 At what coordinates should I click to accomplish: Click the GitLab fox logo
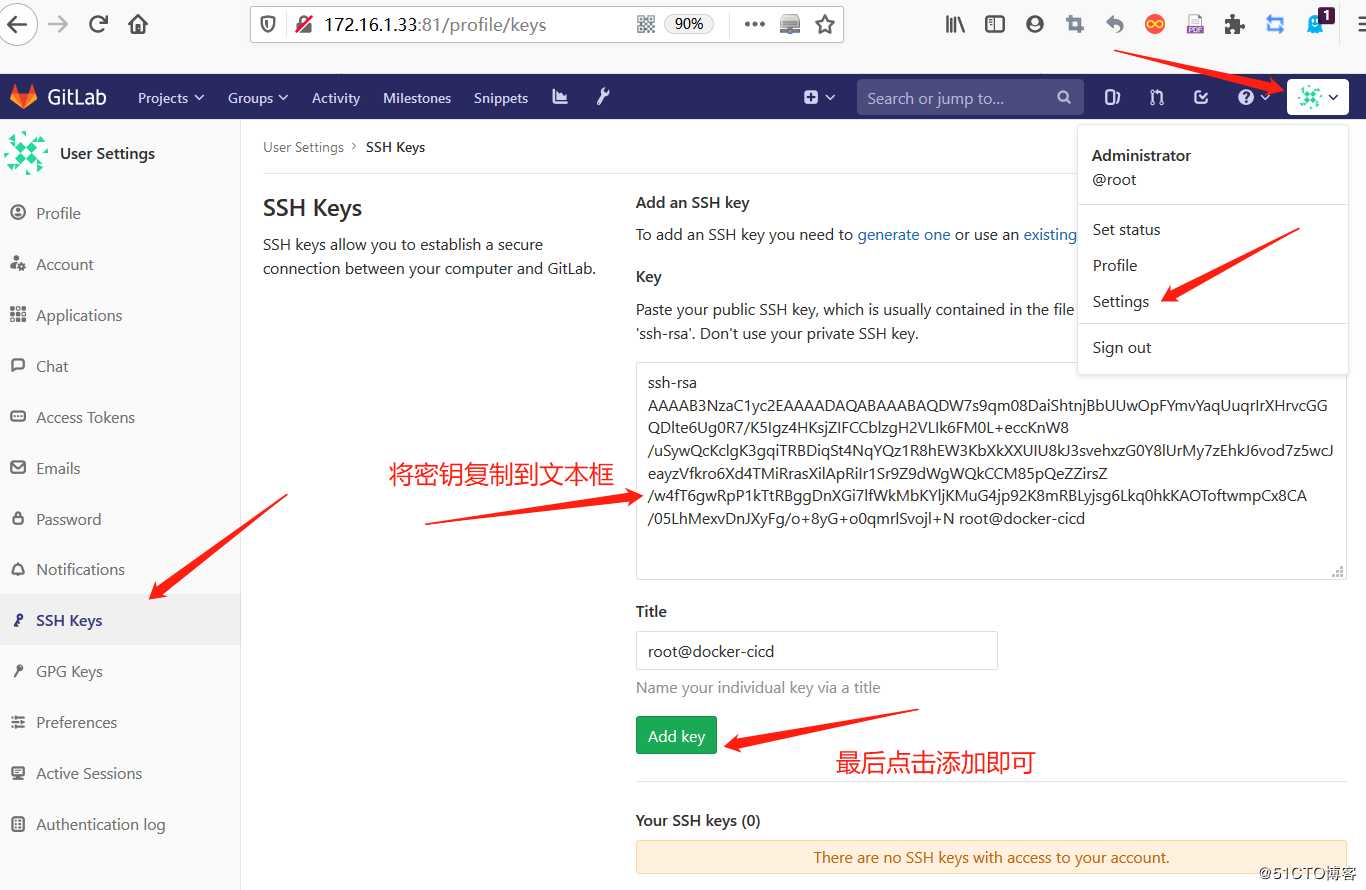pos(23,97)
